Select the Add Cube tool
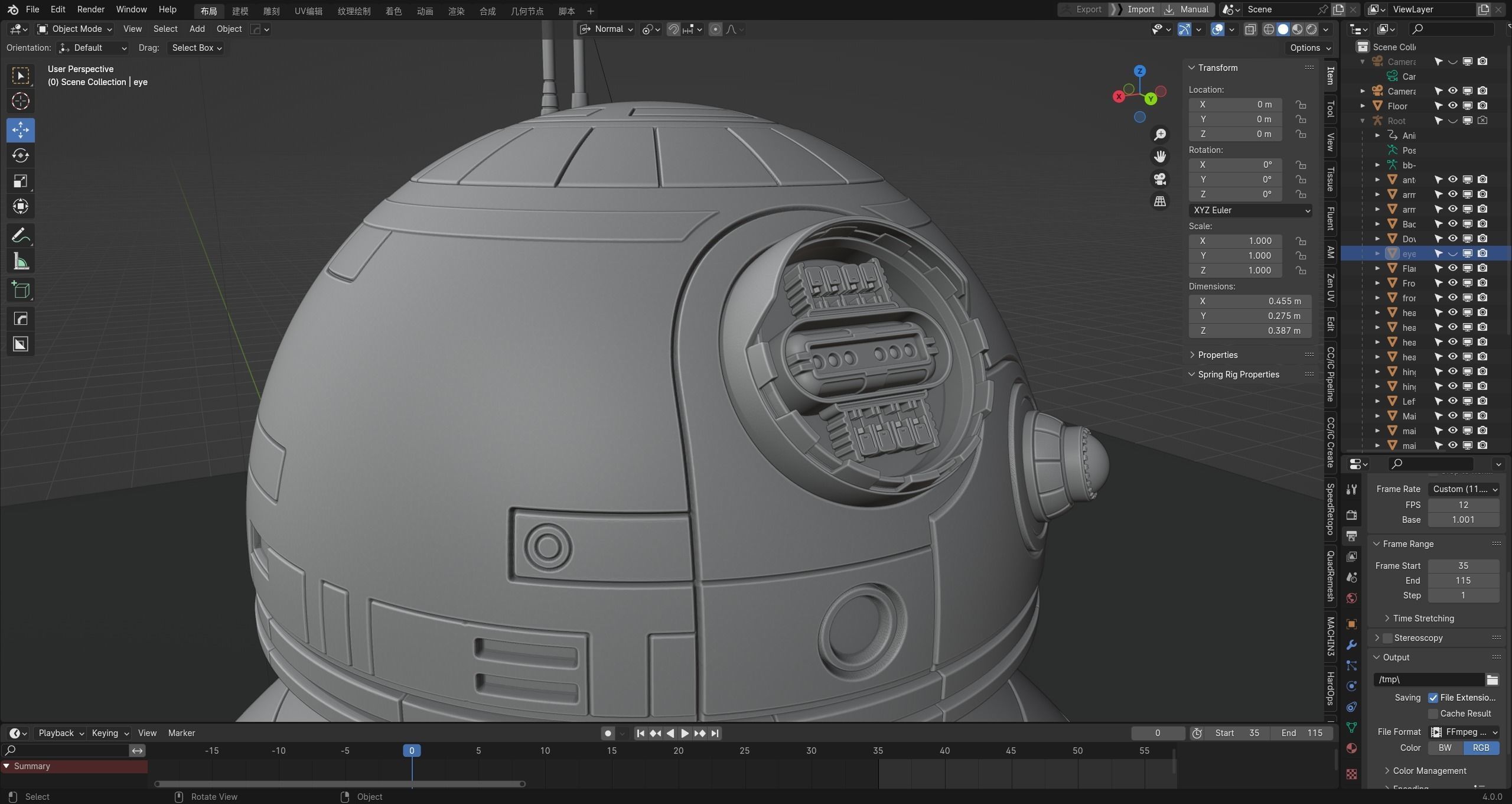The height and width of the screenshot is (804, 1512). coord(21,289)
